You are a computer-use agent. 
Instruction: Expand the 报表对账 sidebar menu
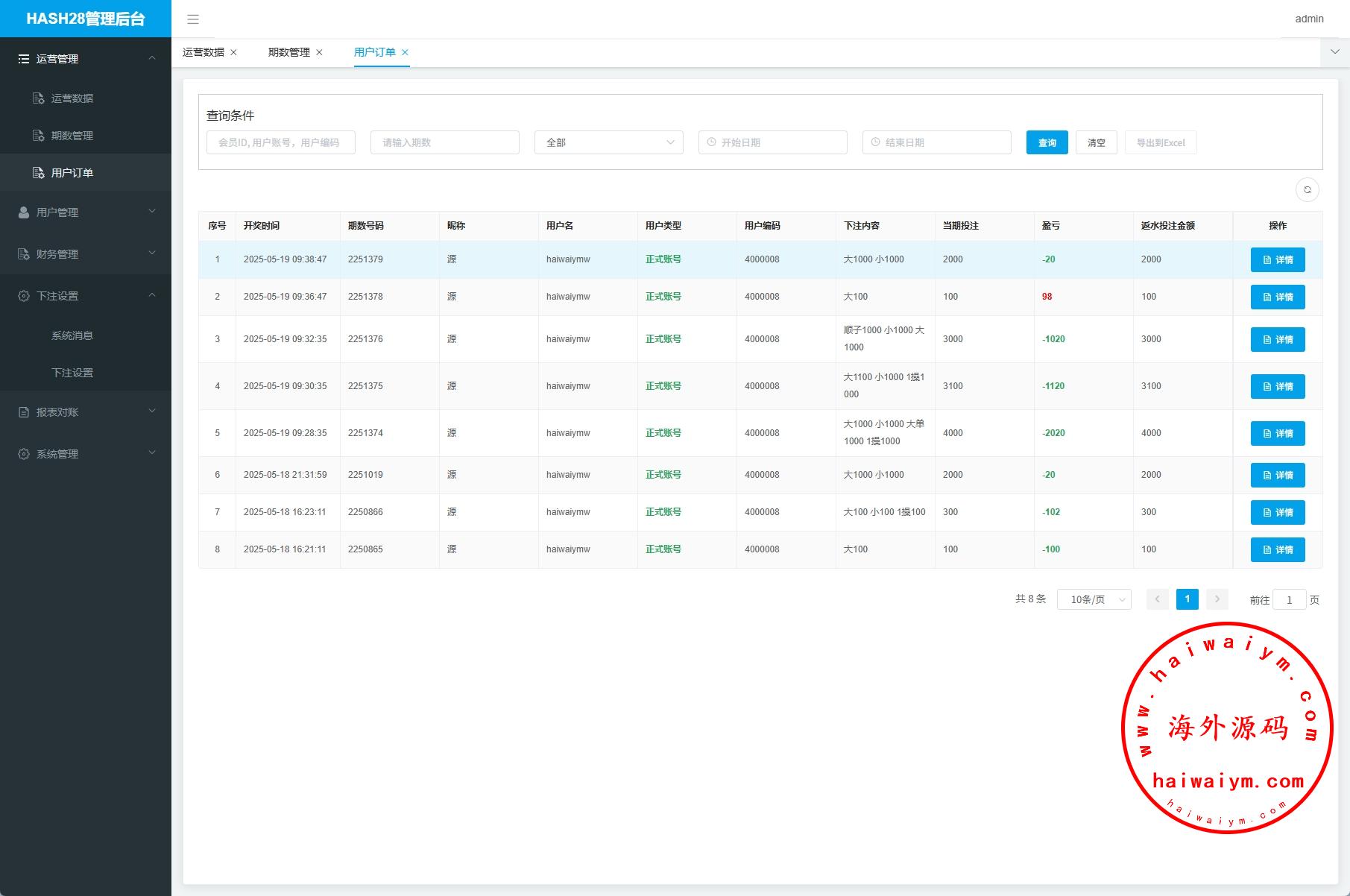[86, 412]
